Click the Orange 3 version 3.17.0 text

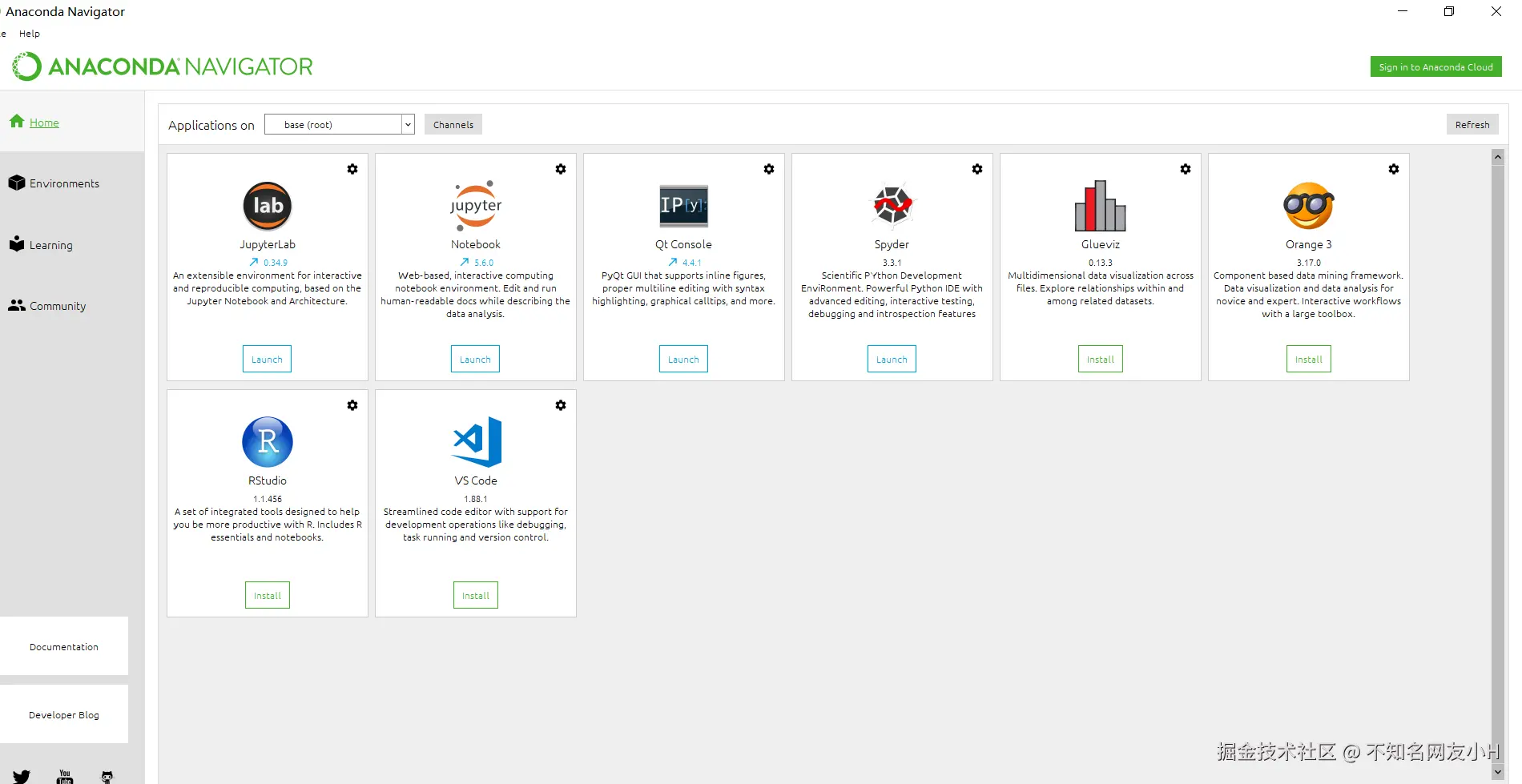[1309, 263]
